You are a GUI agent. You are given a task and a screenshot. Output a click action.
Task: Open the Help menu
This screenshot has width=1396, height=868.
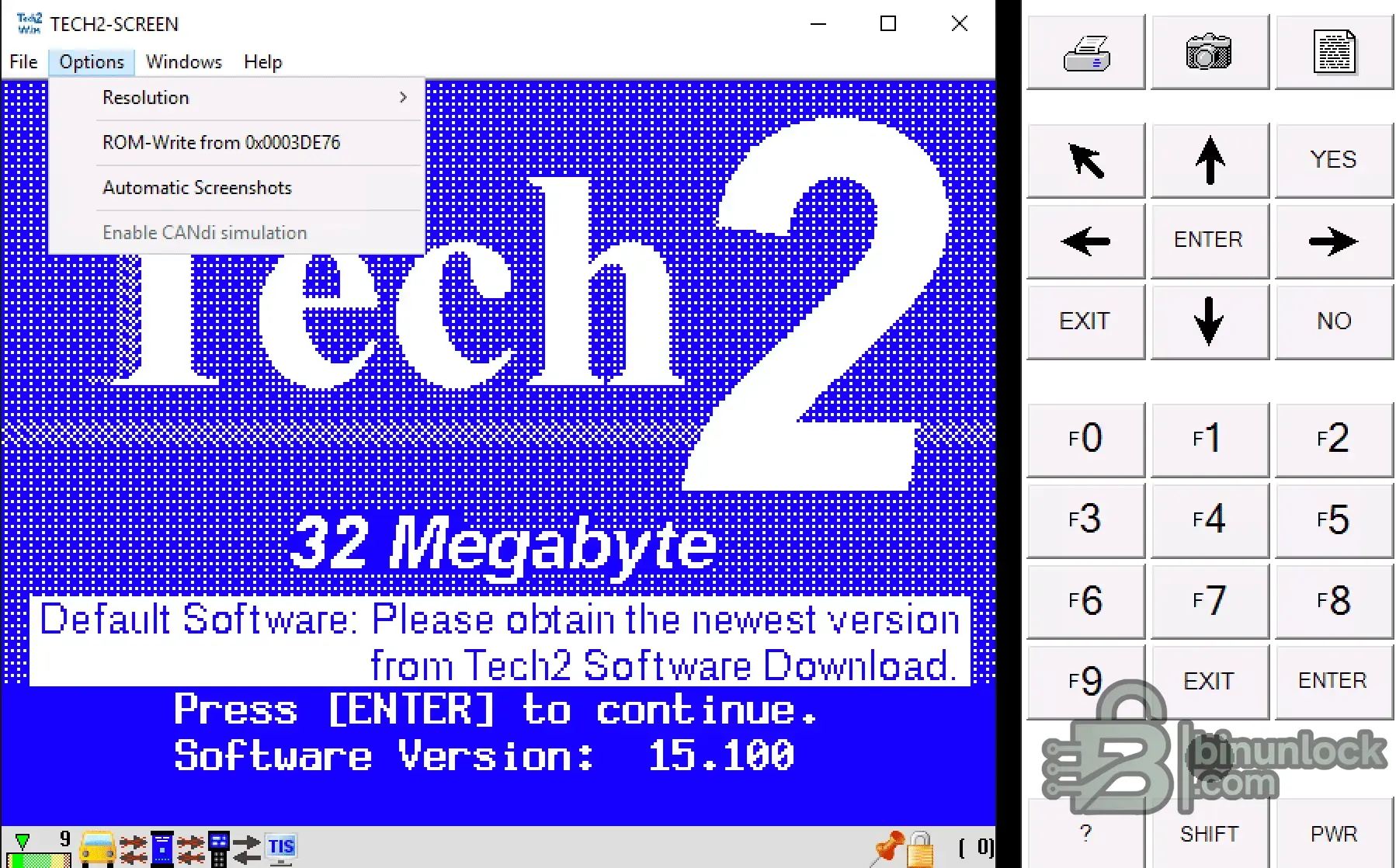pyautogui.click(x=263, y=62)
